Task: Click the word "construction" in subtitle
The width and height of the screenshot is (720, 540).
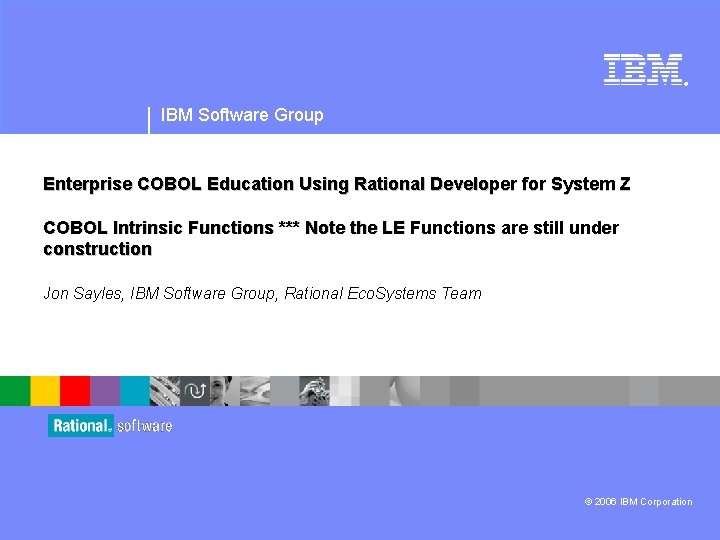Action: point(97,249)
